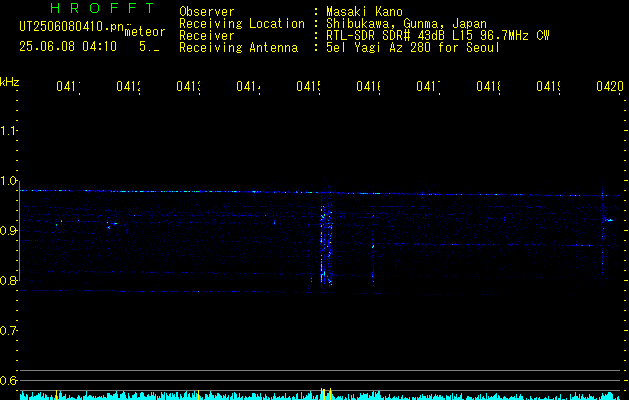This screenshot has height=400, width=629.
Task: Click the RTL-SDR receiver description text
Action: tap(437, 36)
